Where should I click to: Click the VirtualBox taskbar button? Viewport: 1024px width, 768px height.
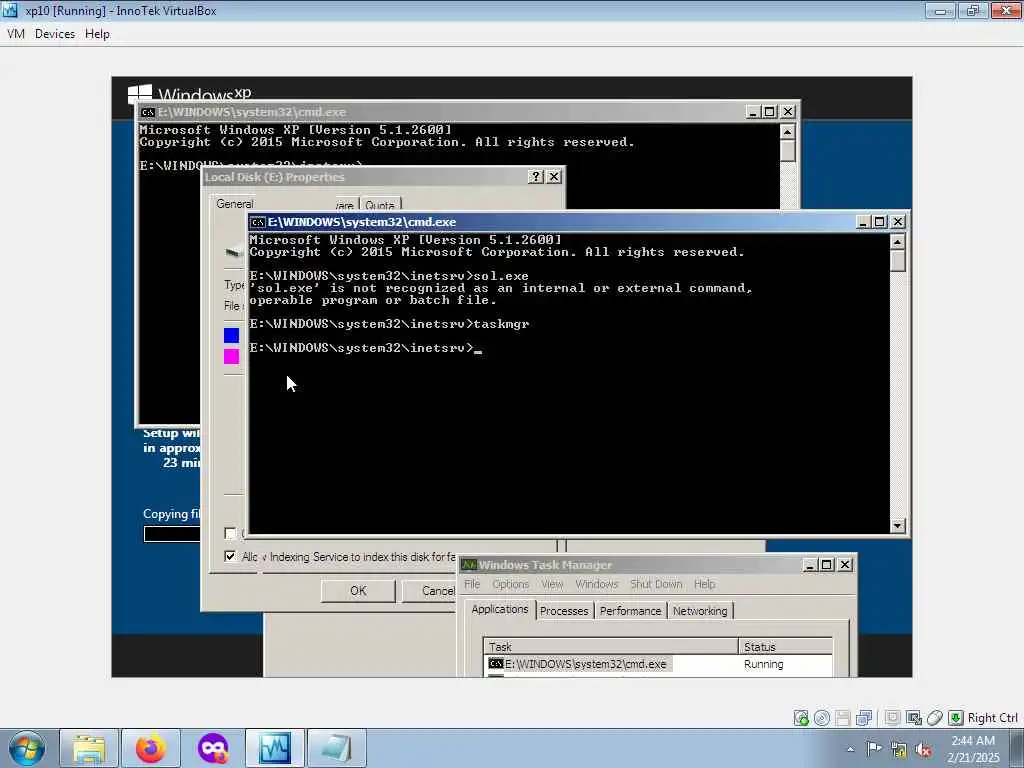tap(275, 748)
